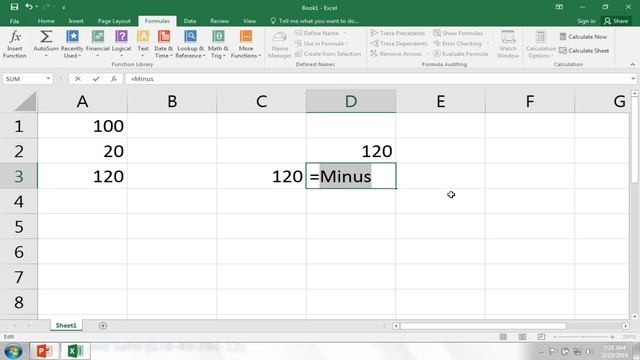This screenshot has height=360, width=640.
Task: Select column A header
Action: (x=82, y=101)
